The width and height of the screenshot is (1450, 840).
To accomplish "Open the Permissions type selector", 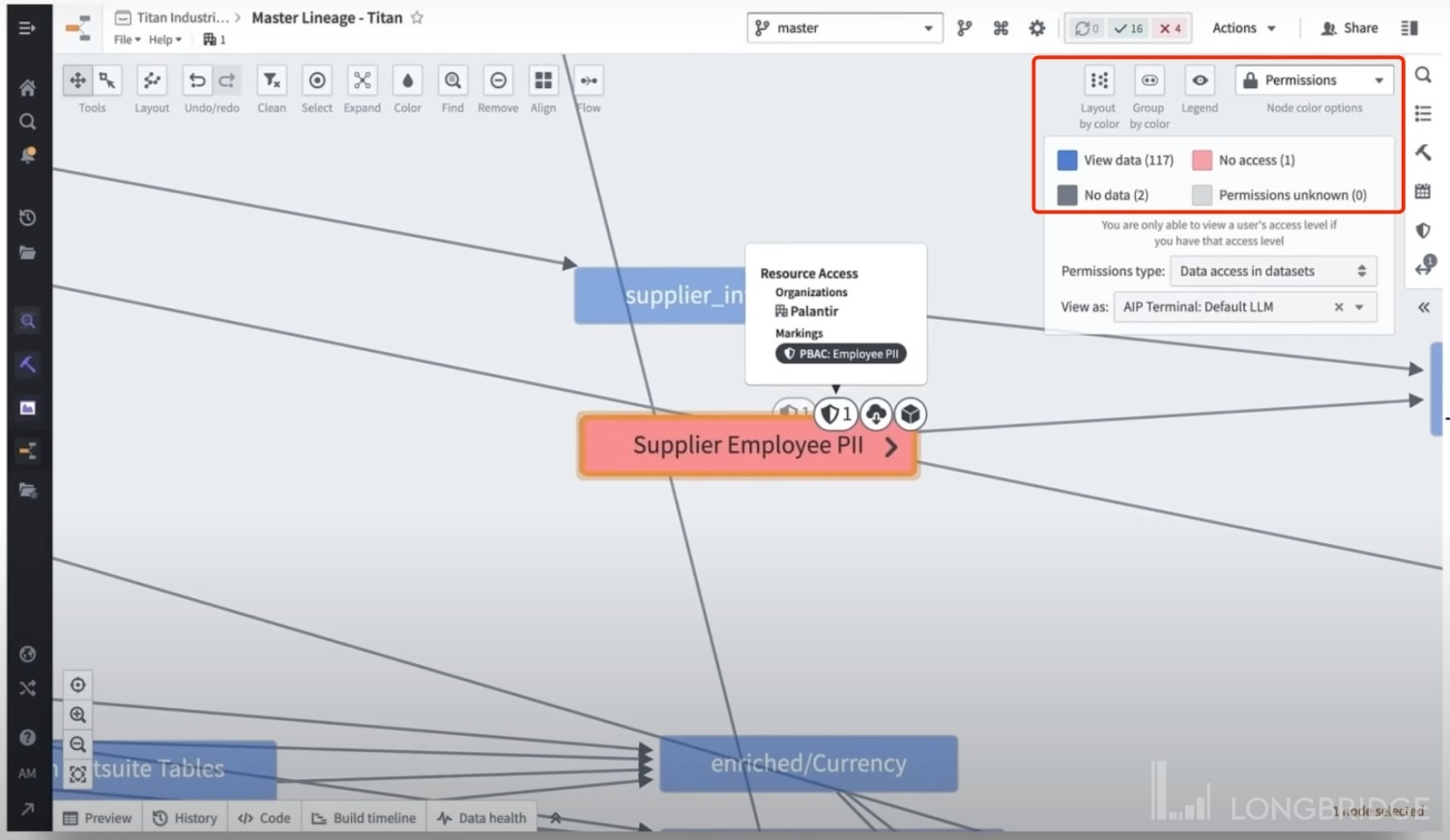I will [x=1273, y=272].
